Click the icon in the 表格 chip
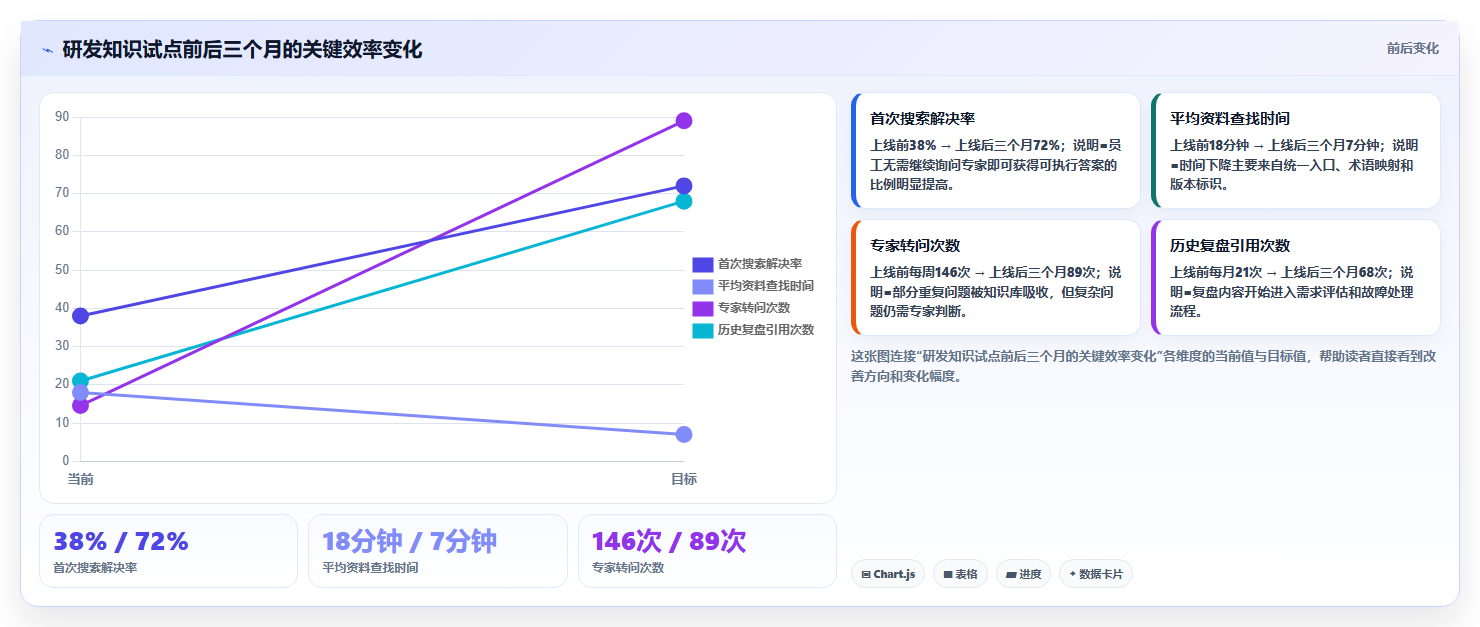Image resolution: width=1480 pixels, height=627 pixels. pyautogui.click(x=947, y=575)
